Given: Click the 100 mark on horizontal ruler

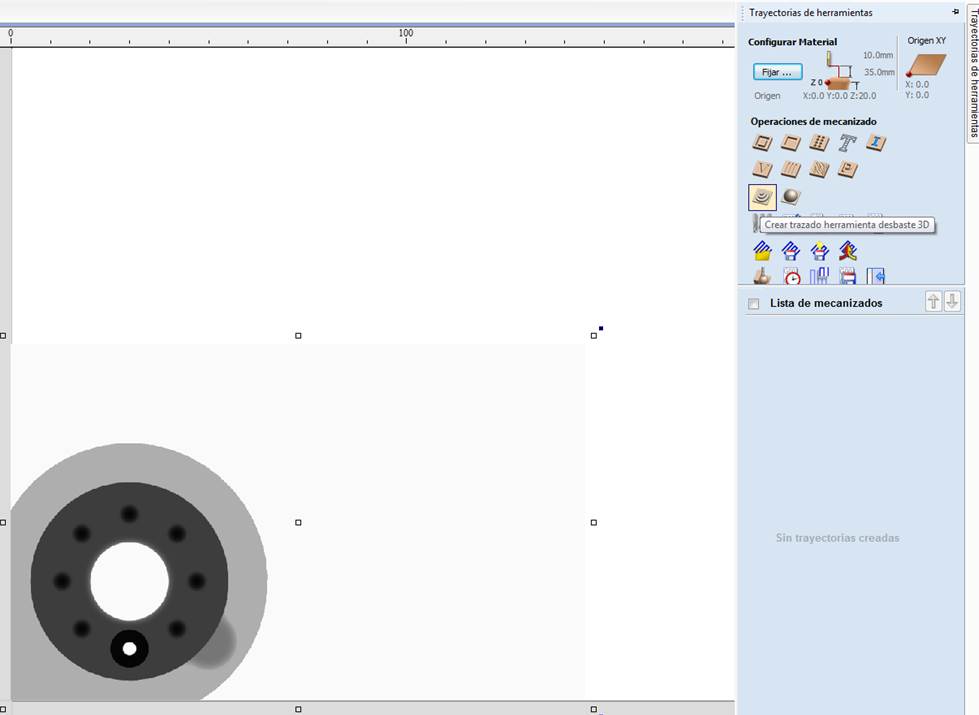Looking at the screenshot, I should 406,33.
